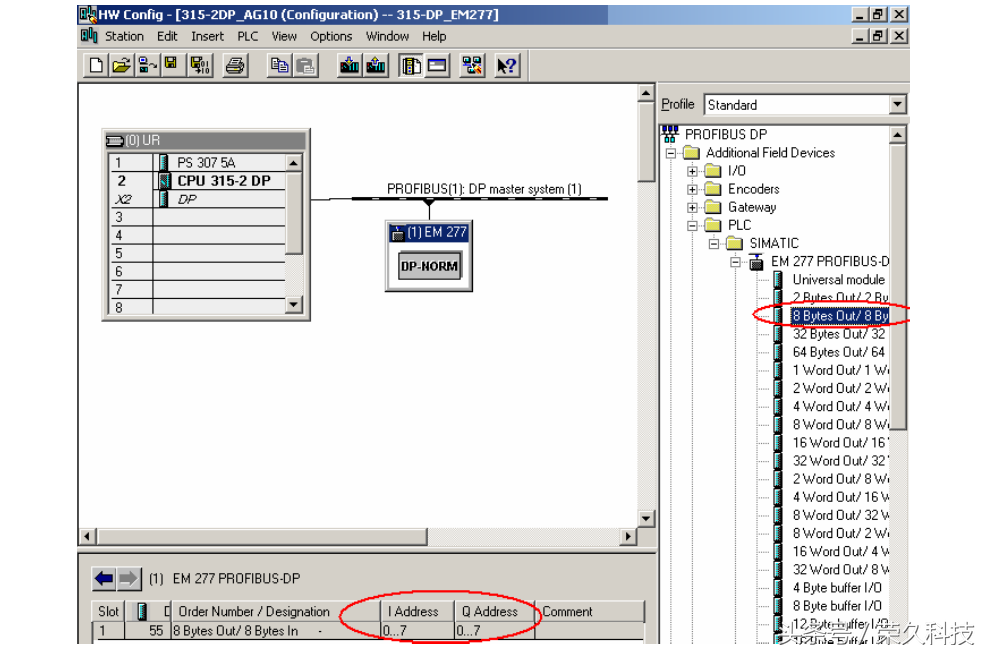Print the configuration using the printer icon
The width and height of the screenshot is (990, 655).
[235, 67]
